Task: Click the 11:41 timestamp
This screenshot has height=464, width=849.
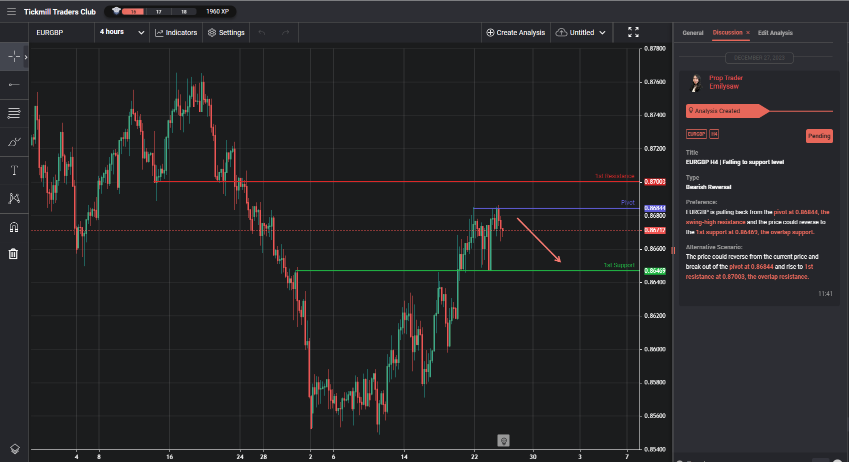Action: [825, 294]
